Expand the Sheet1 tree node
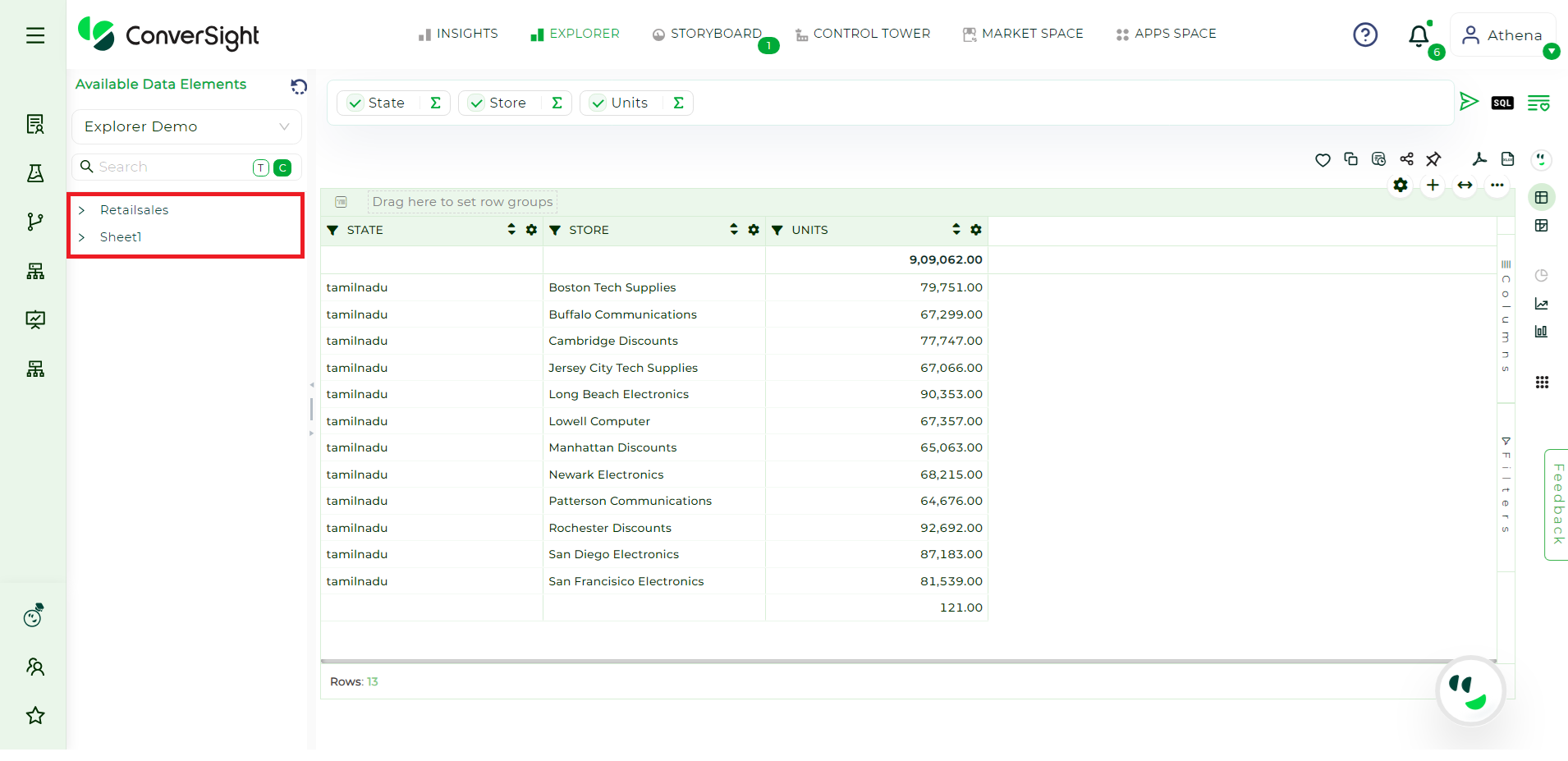 pyautogui.click(x=82, y=237)
